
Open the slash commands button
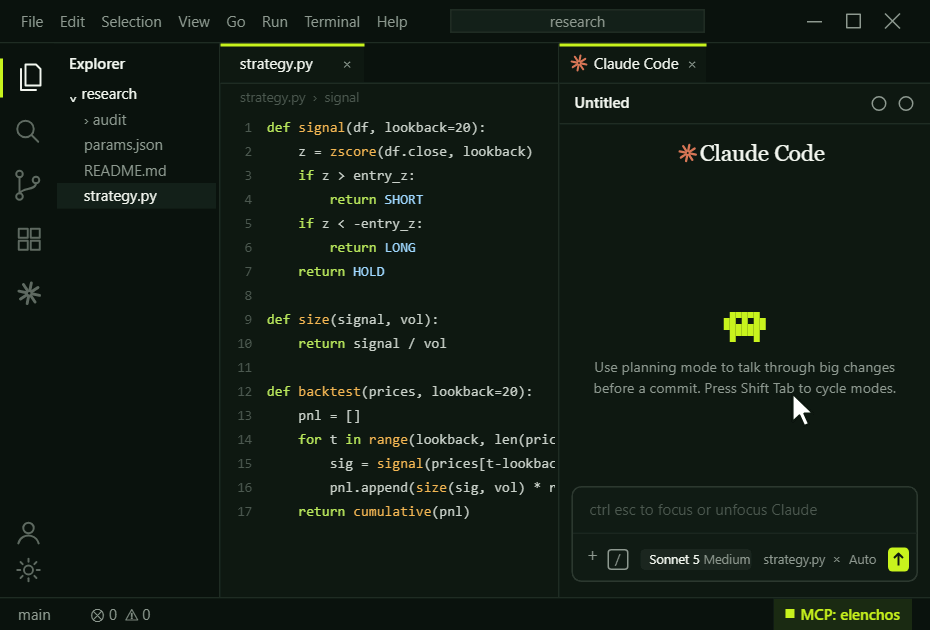[x=618, y=559]
